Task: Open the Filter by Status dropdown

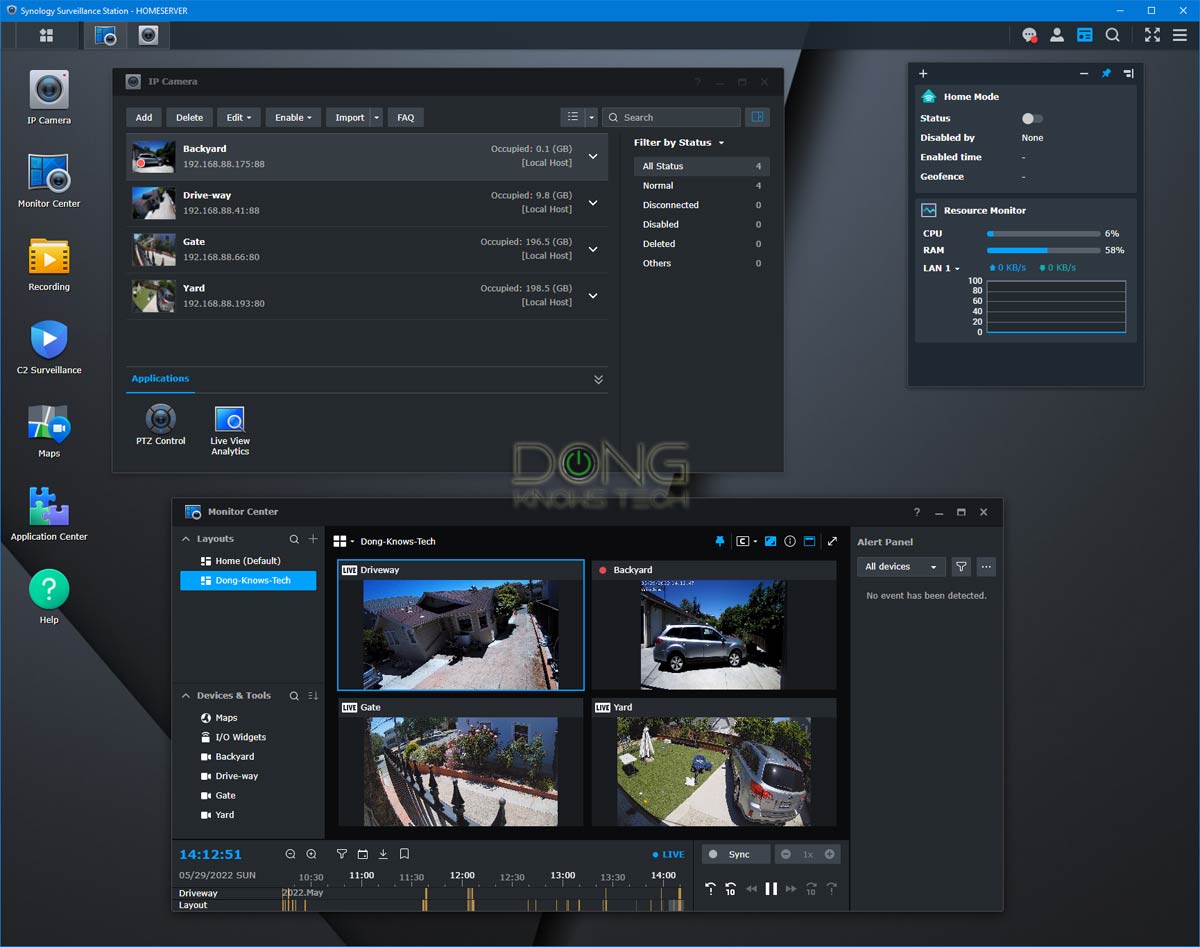Action: tap(679, 142)
